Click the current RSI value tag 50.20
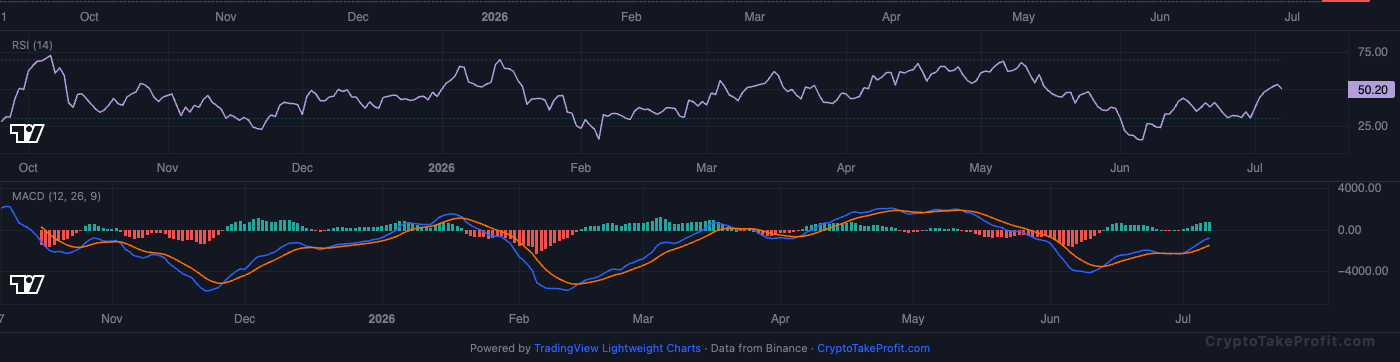Image resolution: width=1400 pixels, height=362 pixels. [x=1370, y=90]
